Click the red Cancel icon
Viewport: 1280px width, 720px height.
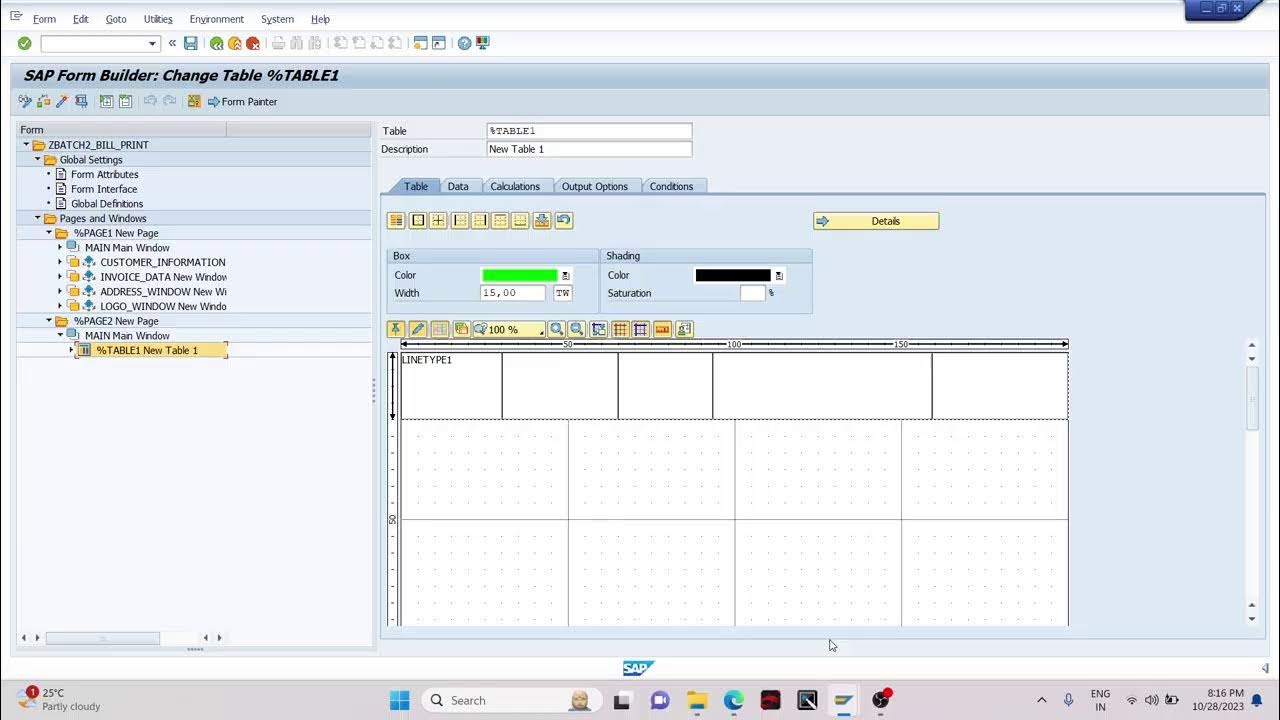point(253,43)
